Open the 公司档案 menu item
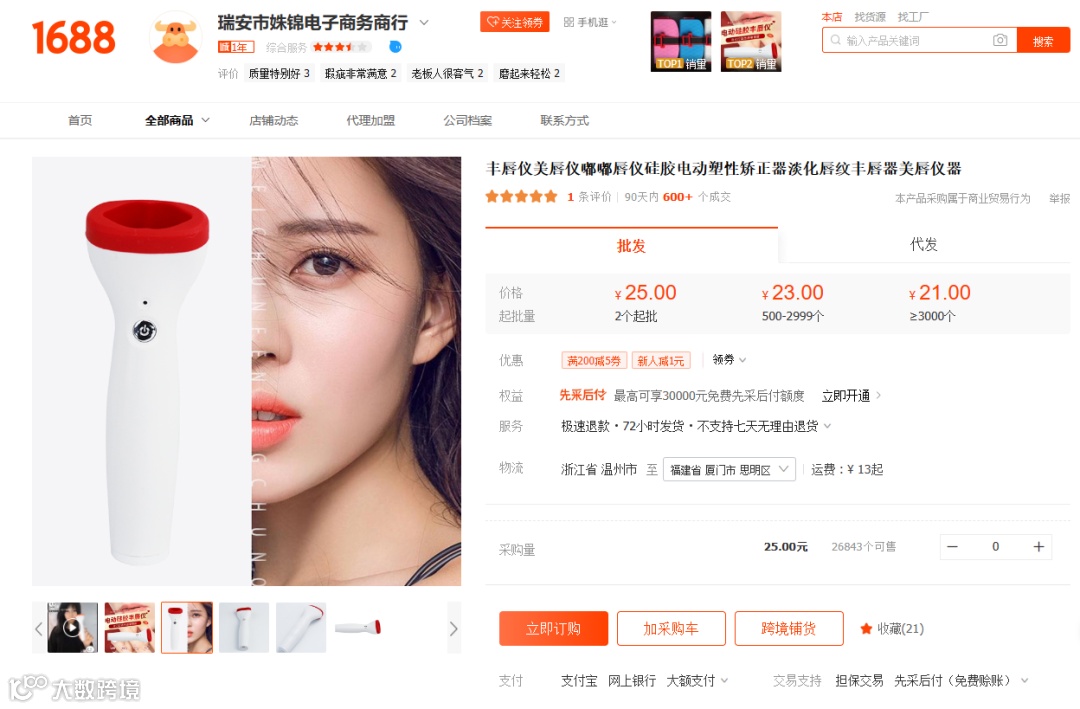This screenshot has height=709, width=1080. pyautogui.click(x=468, y=121)
